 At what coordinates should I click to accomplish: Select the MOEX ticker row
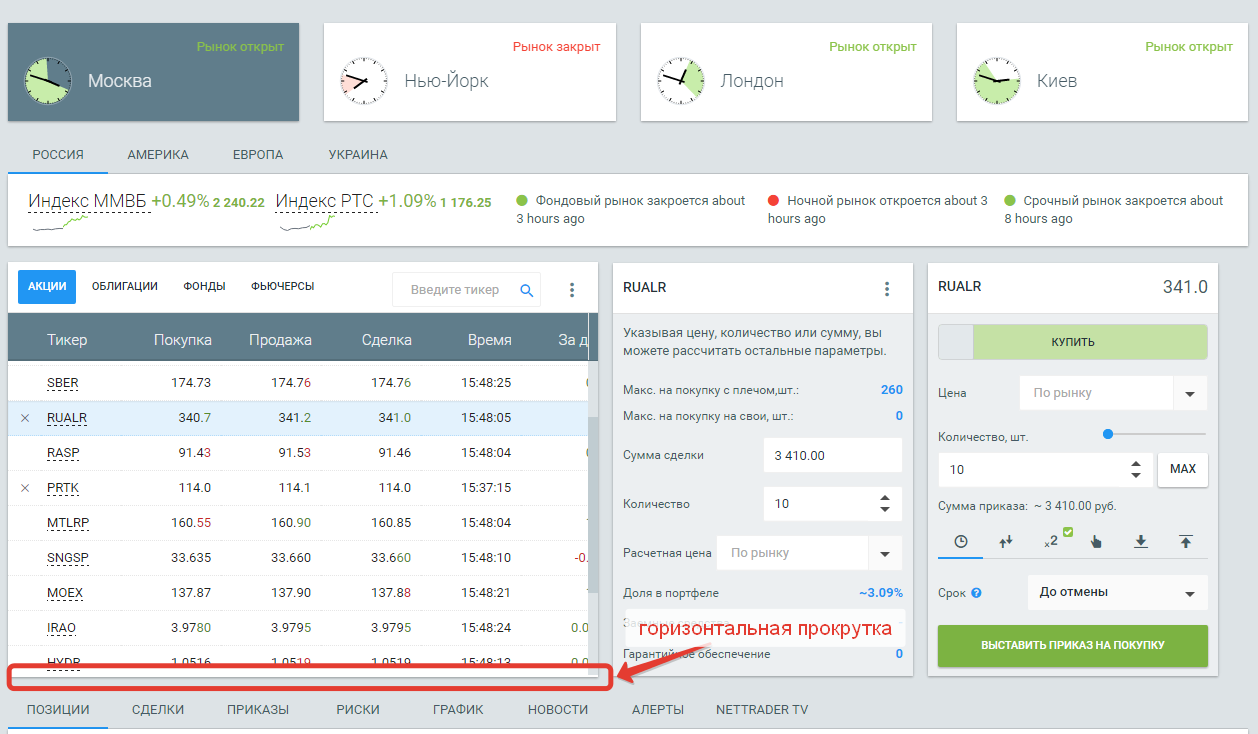point(298,593)
